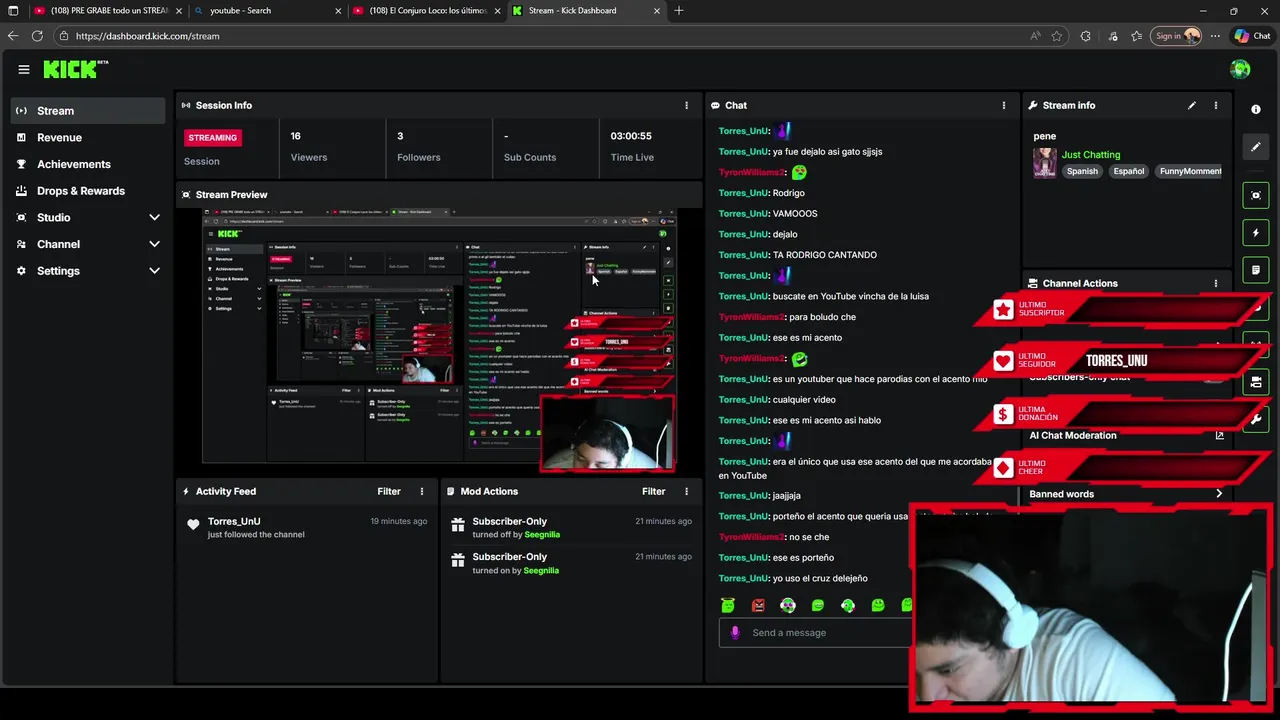Insert the green headset emote facing sideways

click(x=848, y=605)
